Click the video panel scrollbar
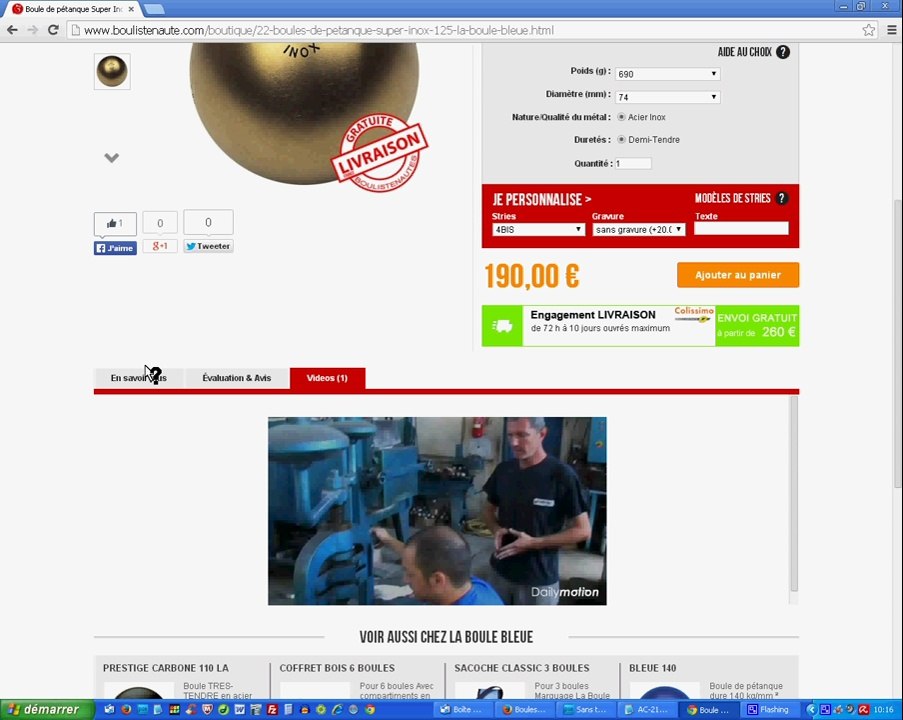Screen dimensions: 903x720 (794, 494)
